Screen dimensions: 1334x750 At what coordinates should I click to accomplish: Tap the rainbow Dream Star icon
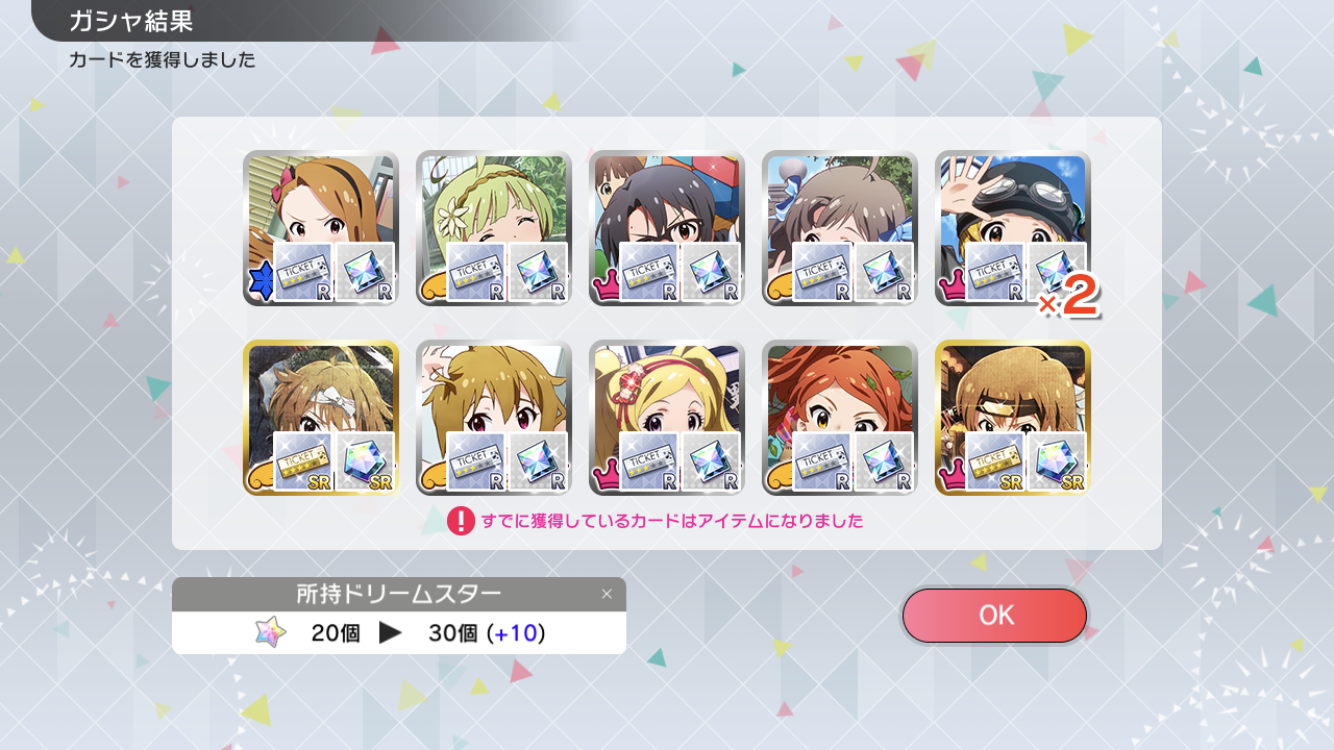click(x=270, y=632)
